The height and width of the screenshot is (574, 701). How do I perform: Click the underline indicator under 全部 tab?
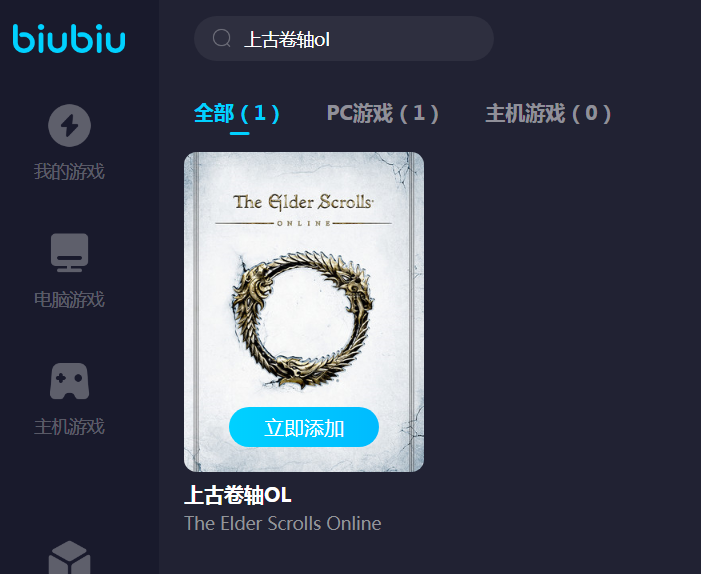(x=240, y=133)
